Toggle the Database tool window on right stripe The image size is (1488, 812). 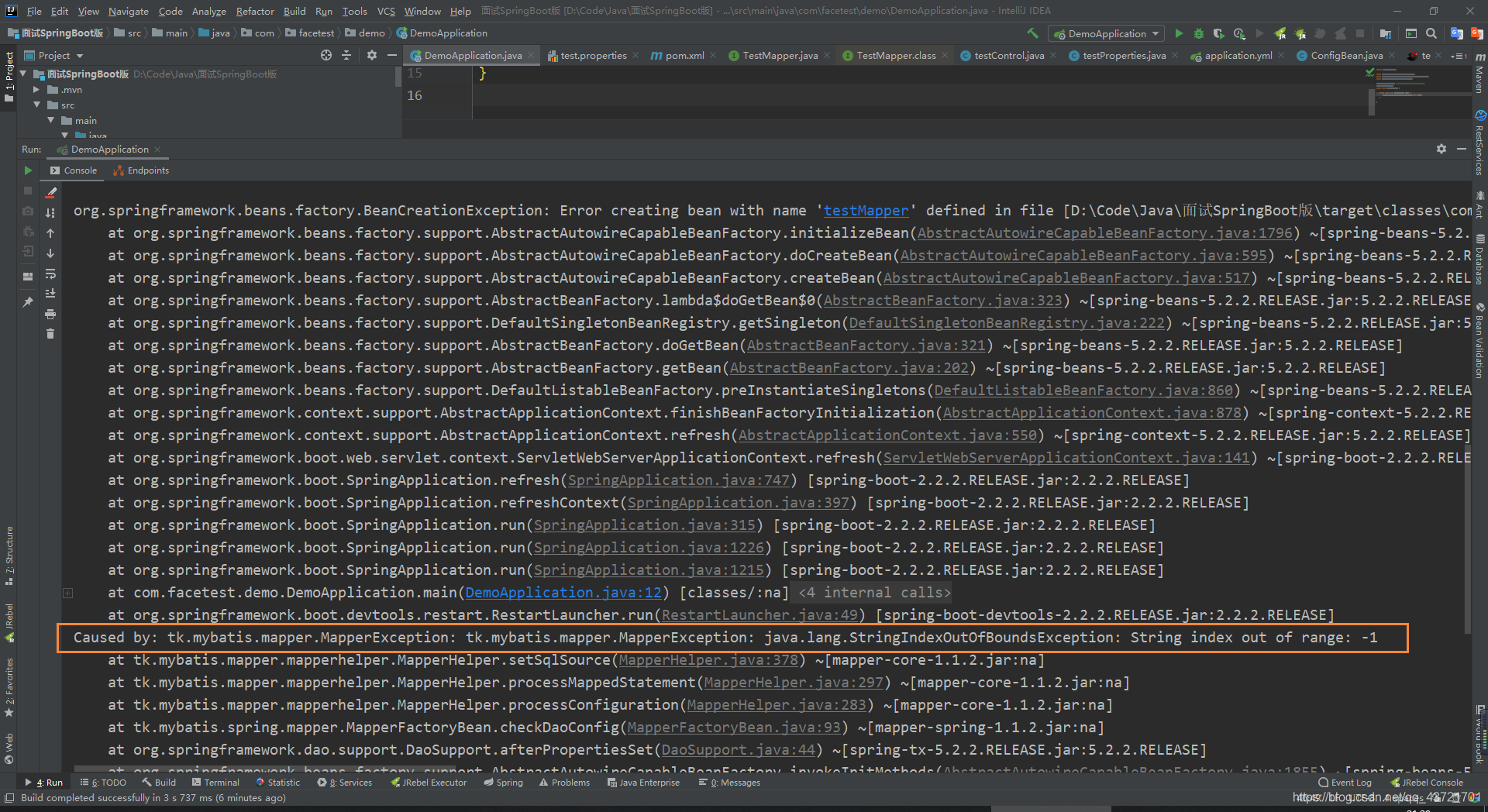point(1479,260)
